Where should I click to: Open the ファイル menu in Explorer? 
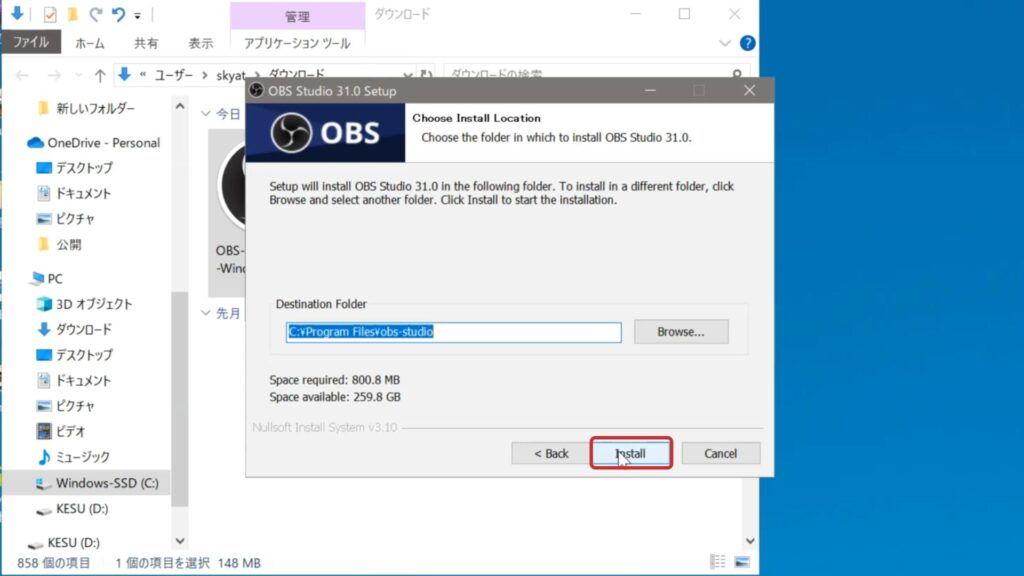[31, 43]
